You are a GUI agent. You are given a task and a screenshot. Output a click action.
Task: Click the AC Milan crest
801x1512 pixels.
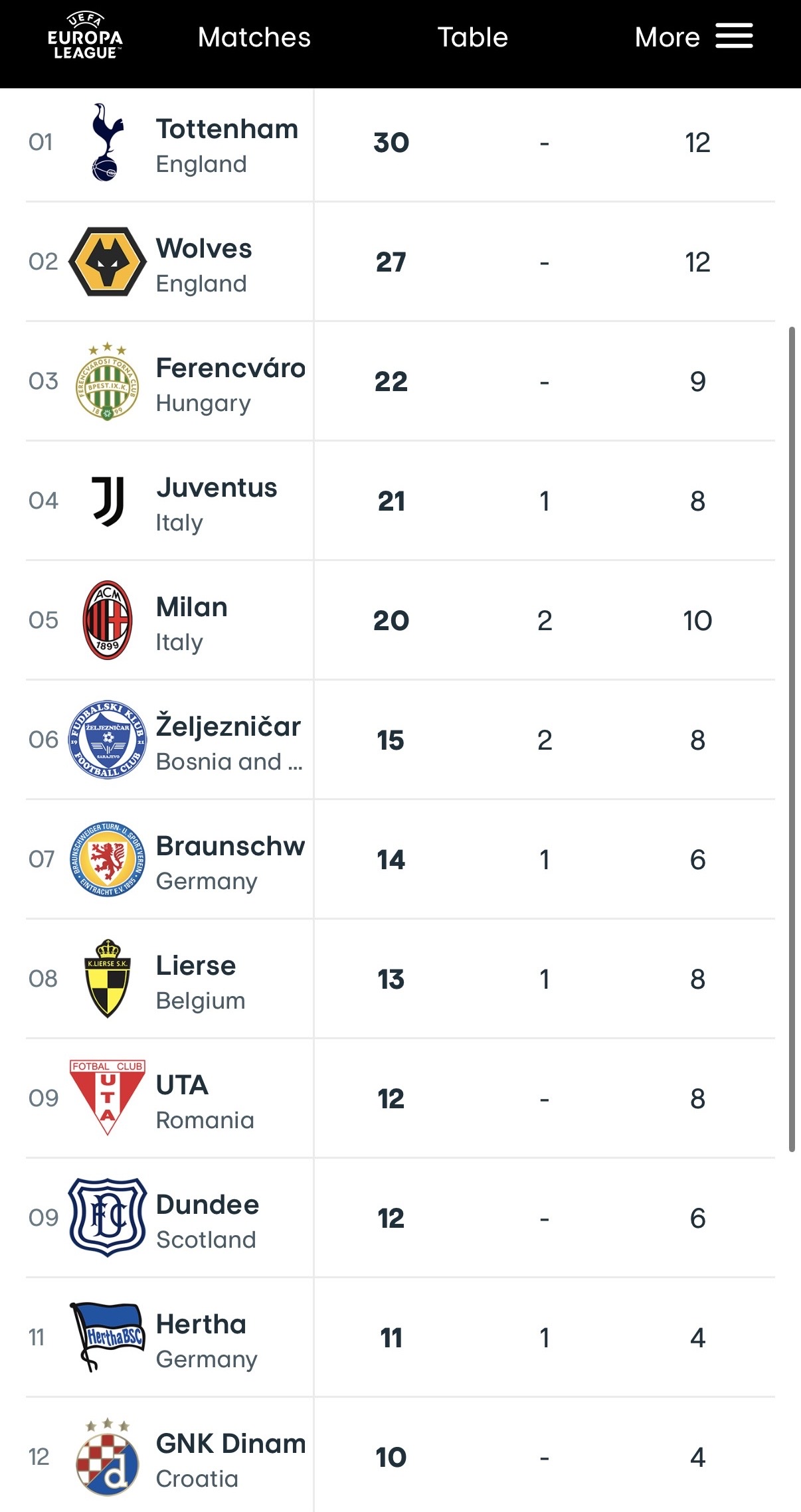click(x=108, y=620)
